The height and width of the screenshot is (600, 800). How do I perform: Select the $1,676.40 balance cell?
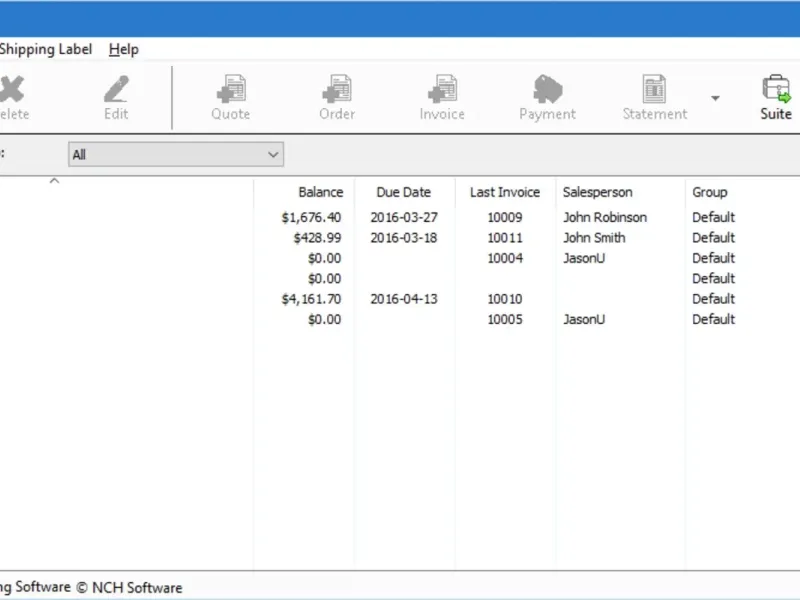click(311, 217)
